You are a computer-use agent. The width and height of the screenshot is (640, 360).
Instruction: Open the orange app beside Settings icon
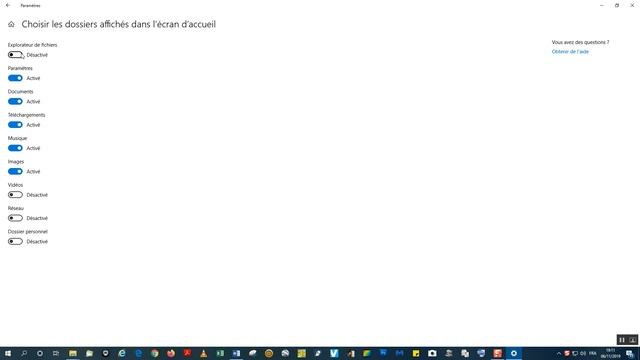(x=498, y=353)
